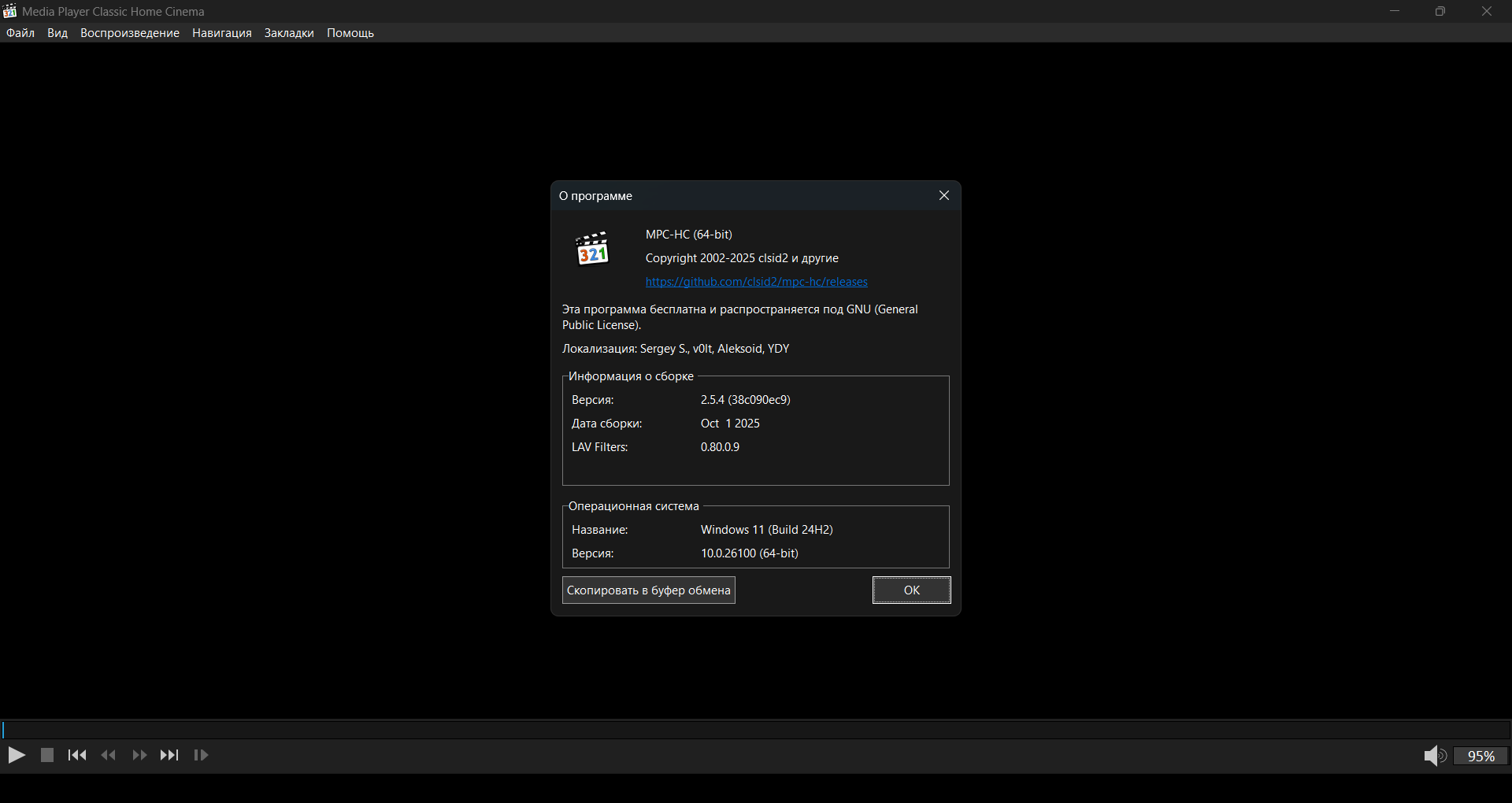Click the 'О программе' dialog title

point(595,196)
